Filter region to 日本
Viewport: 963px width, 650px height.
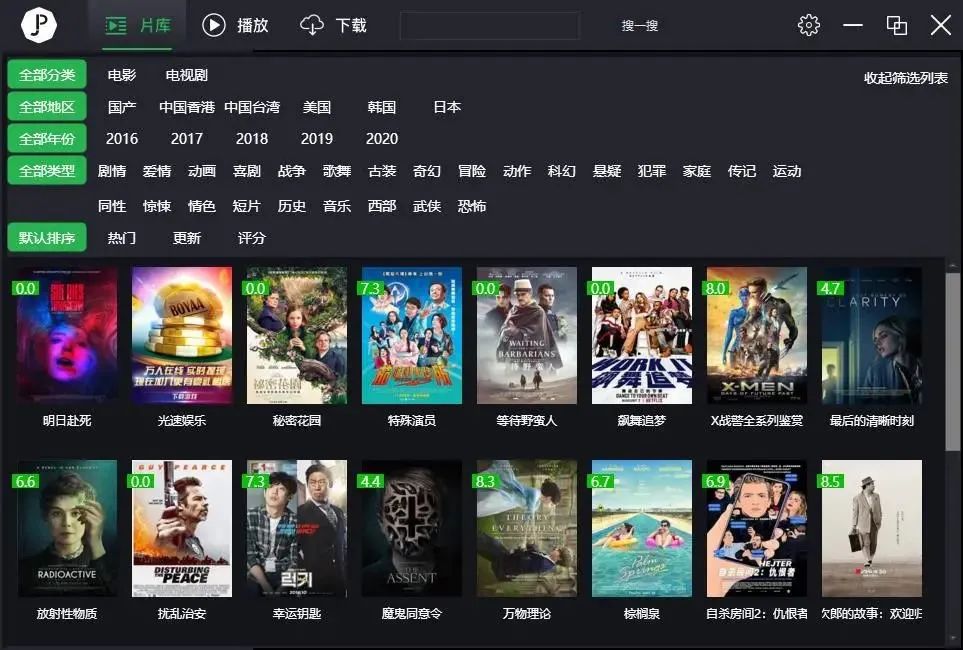[x=446, y=107]
